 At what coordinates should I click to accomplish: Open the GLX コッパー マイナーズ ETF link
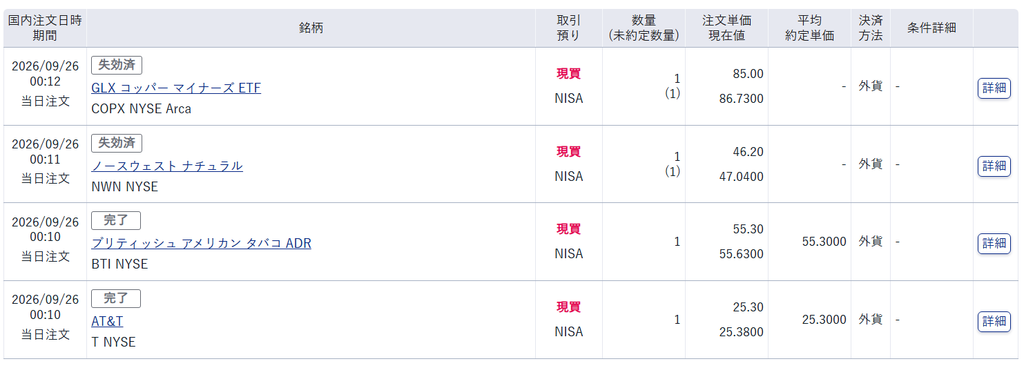[176, 88]
